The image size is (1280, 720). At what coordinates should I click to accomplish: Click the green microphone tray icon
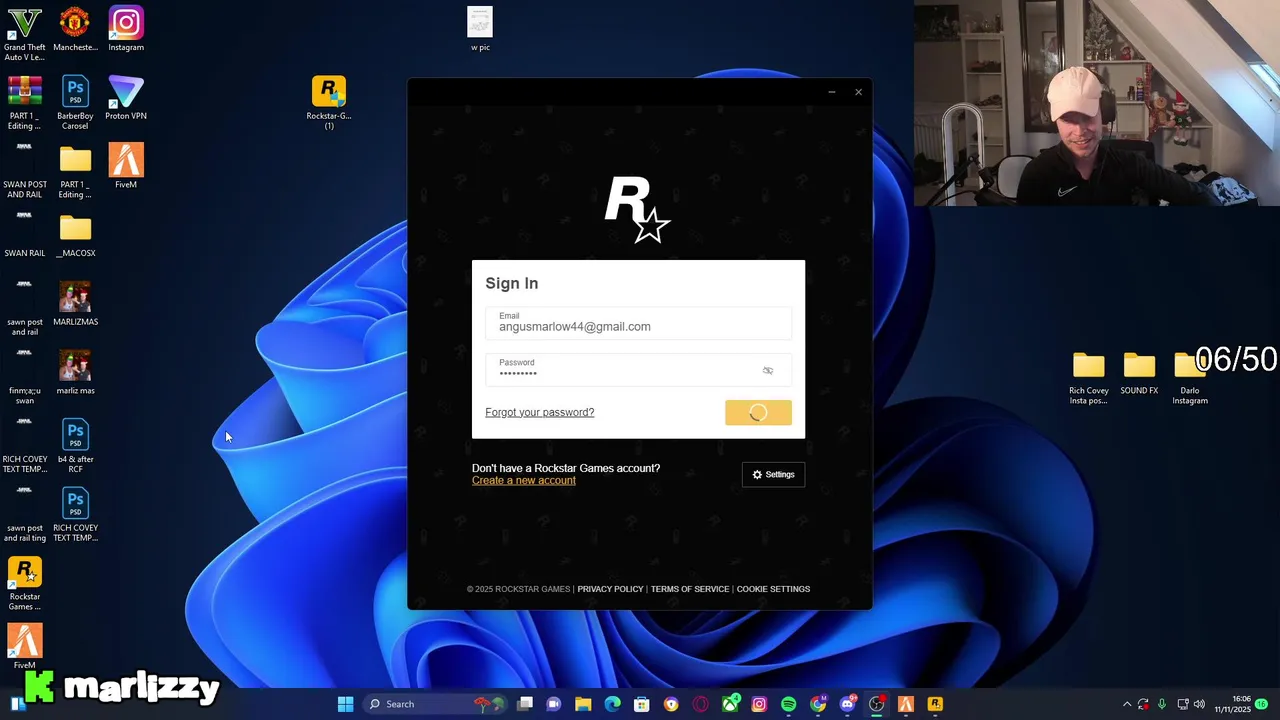click(x=1162, y=704)
